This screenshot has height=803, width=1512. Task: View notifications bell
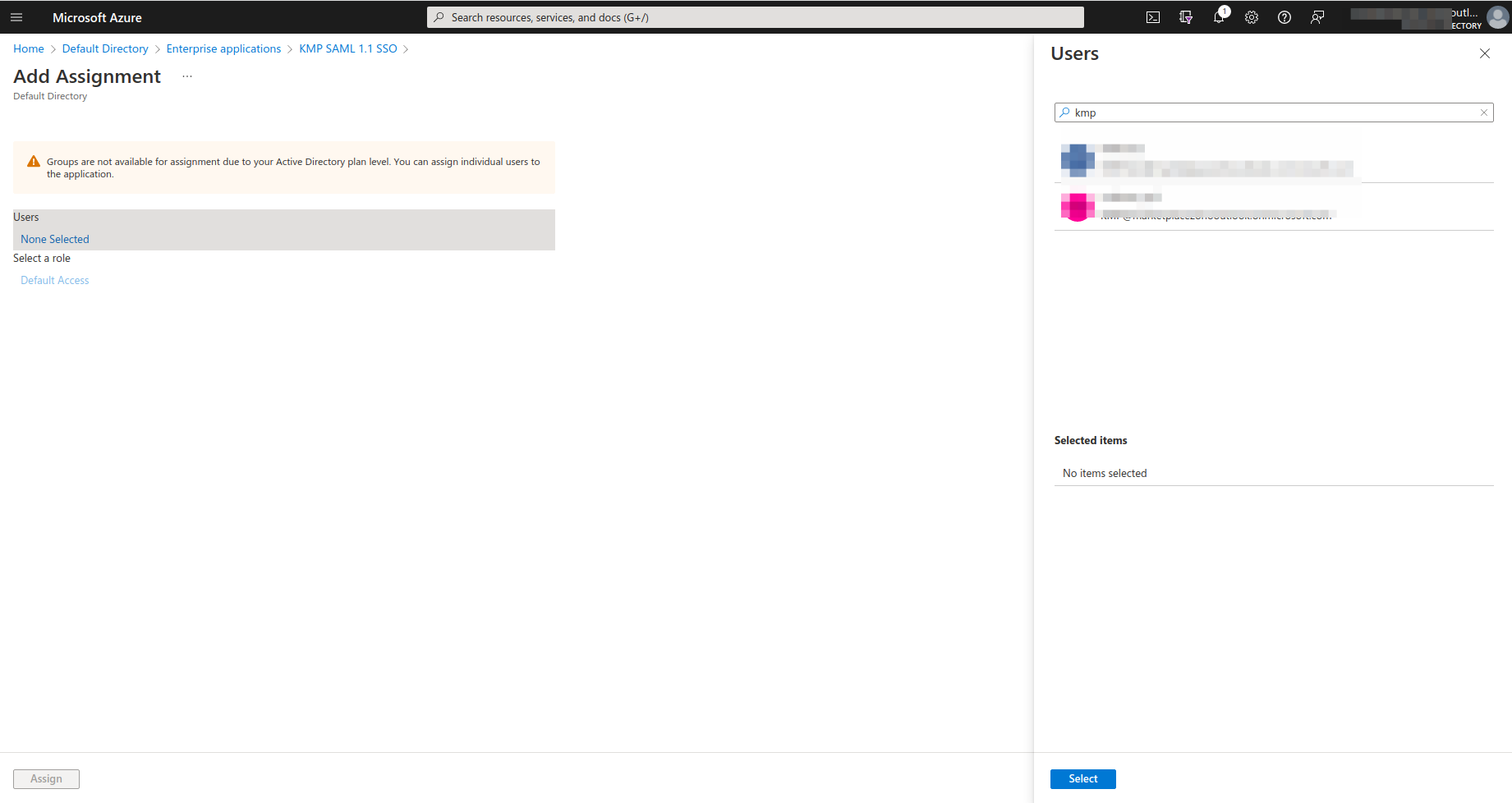pos(1220,17)
